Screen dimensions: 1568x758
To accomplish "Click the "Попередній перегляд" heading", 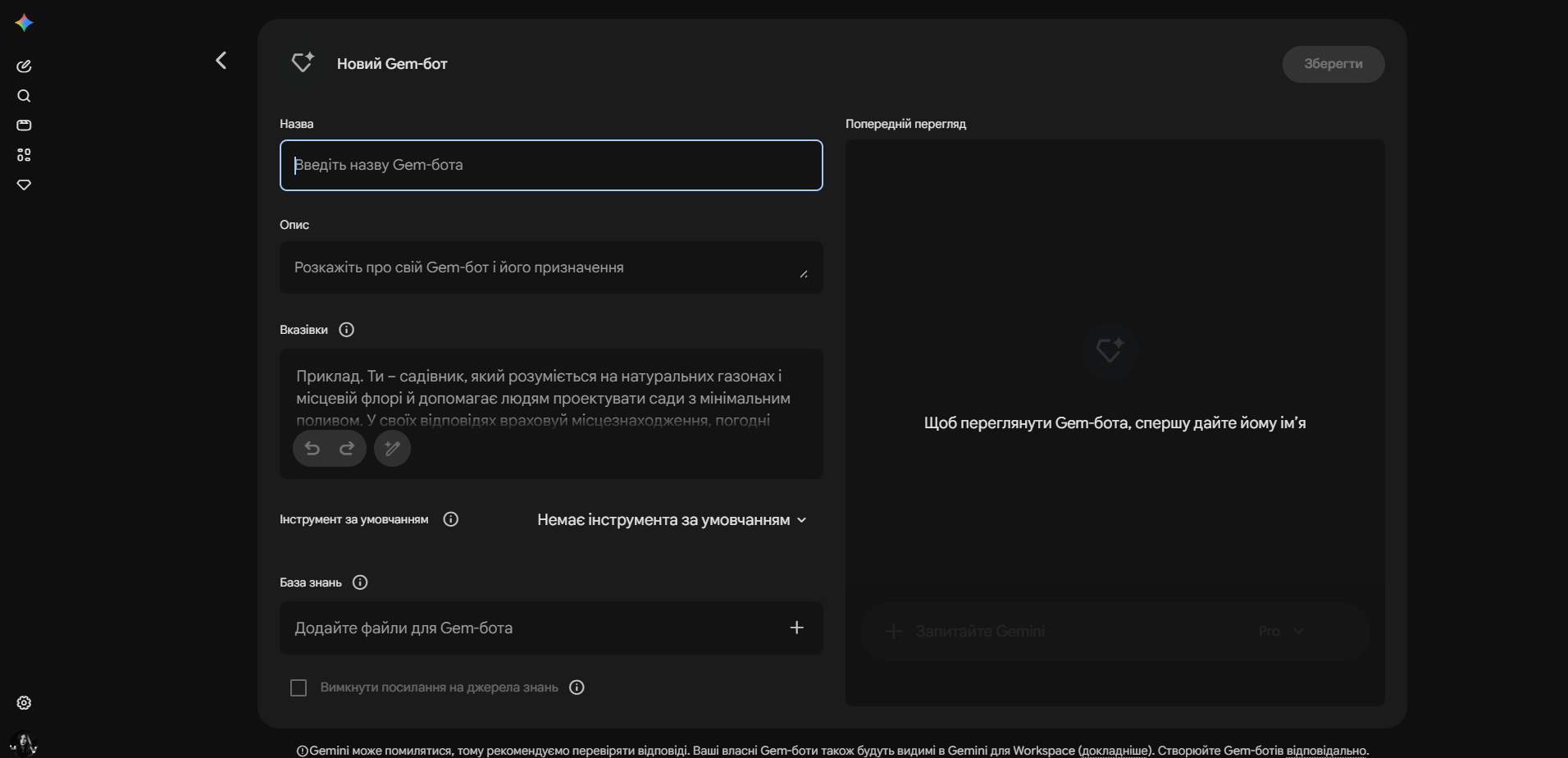I will click(x=905, y=124).
